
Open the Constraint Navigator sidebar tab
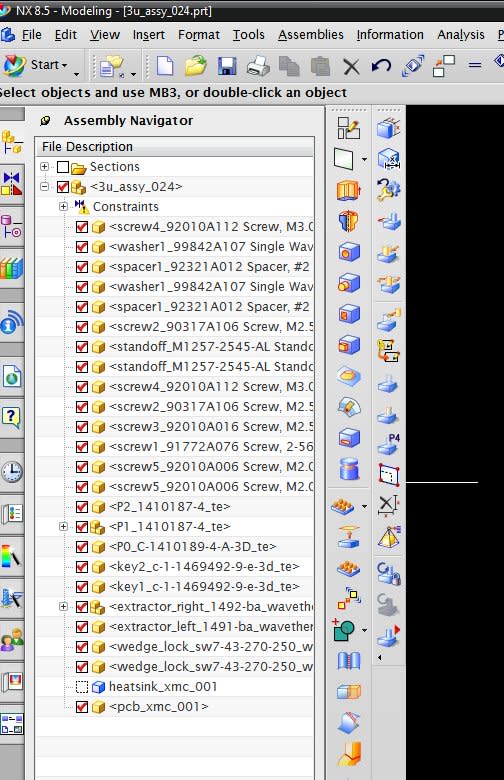tap(11, 183)
